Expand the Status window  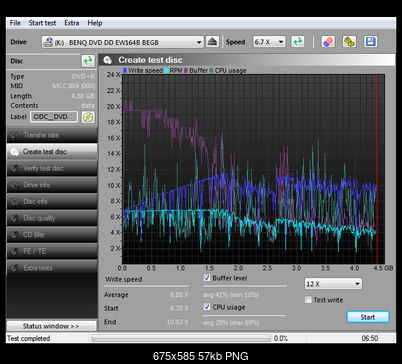pos(51,326)
